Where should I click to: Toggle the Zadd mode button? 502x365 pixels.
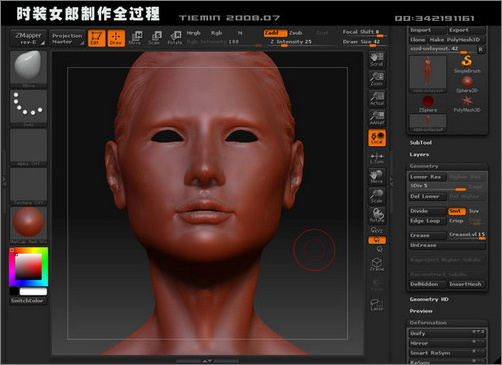coord(275,33)
